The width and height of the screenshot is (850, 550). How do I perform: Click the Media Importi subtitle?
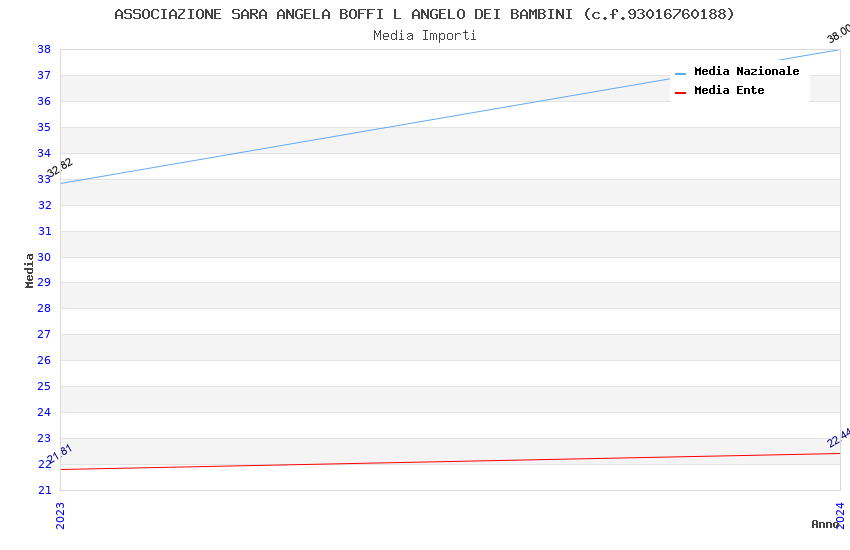click(x=424, y=36)
